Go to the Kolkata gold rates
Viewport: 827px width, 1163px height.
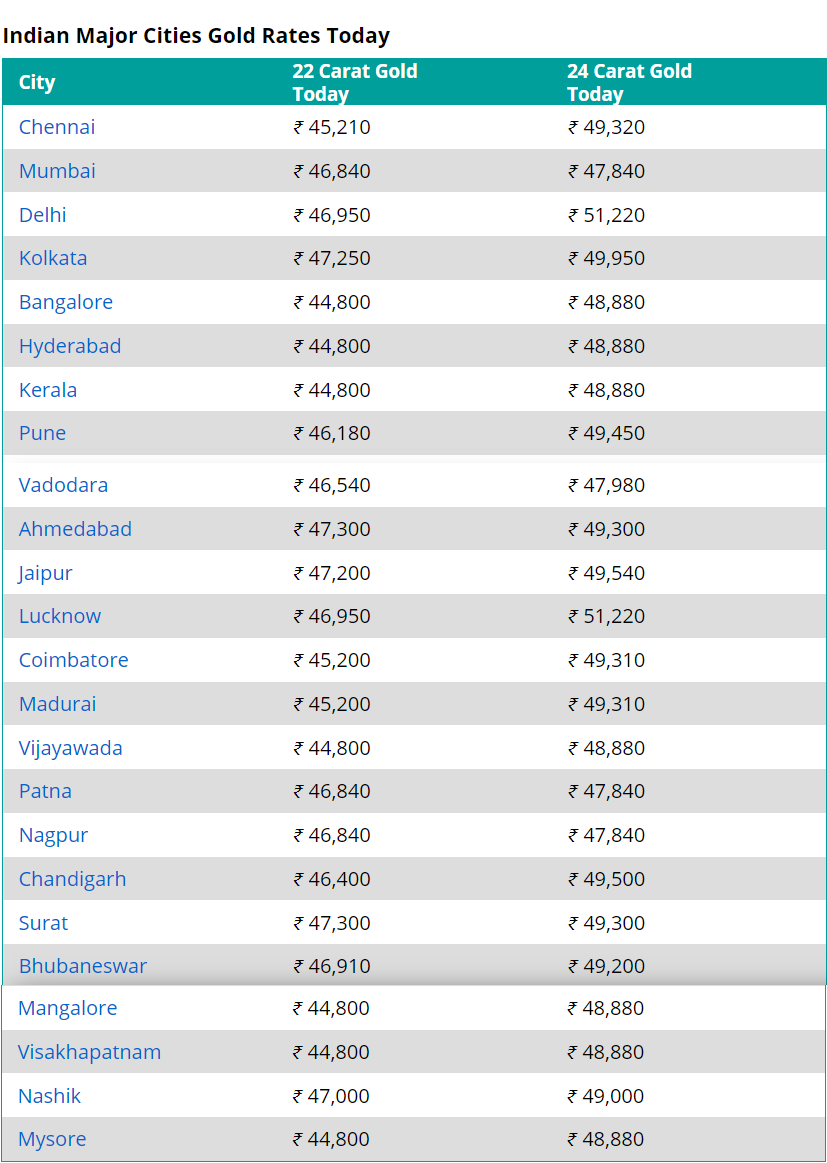(x=53, y=257)
